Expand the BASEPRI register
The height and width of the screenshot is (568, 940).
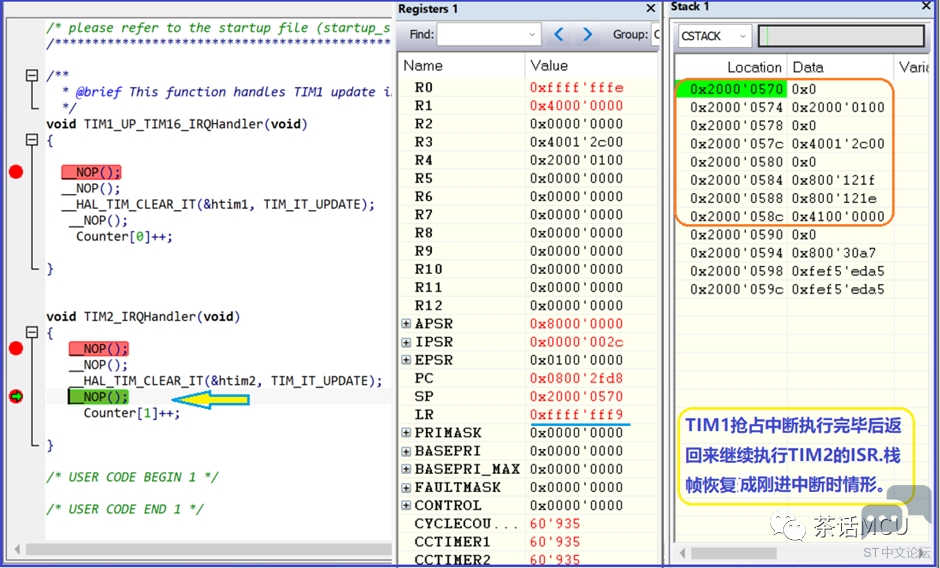406,451
